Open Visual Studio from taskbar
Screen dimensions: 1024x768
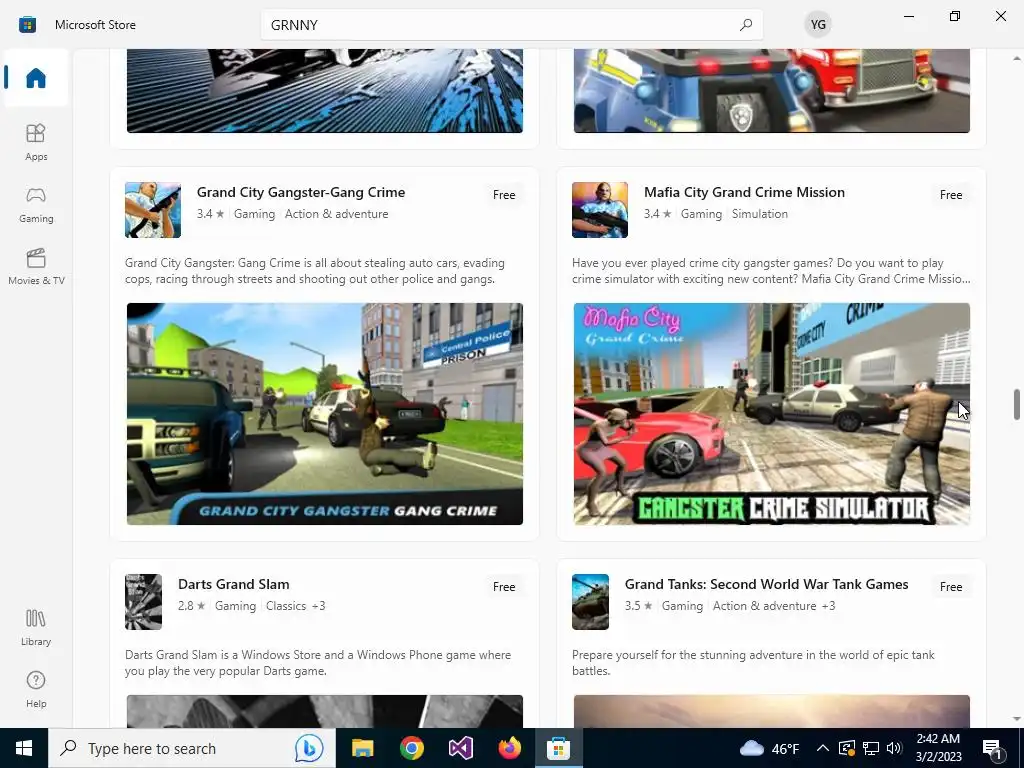pyautogui.click(x=460, y=748)
